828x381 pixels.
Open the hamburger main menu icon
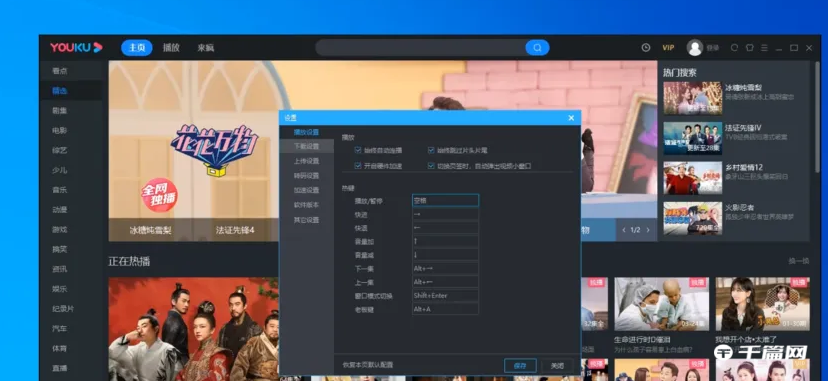click(764, 47)
